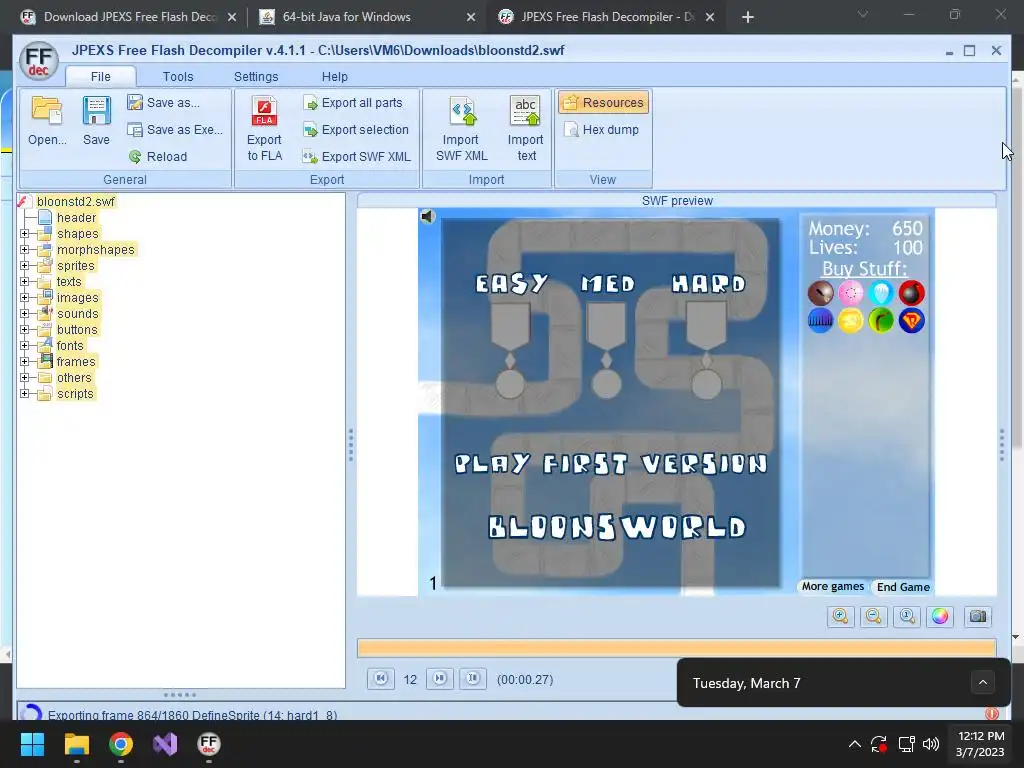Select the bomb tower icon
Image resolution: width=1024 pixels, height=768 pixels.
(912, 293)
